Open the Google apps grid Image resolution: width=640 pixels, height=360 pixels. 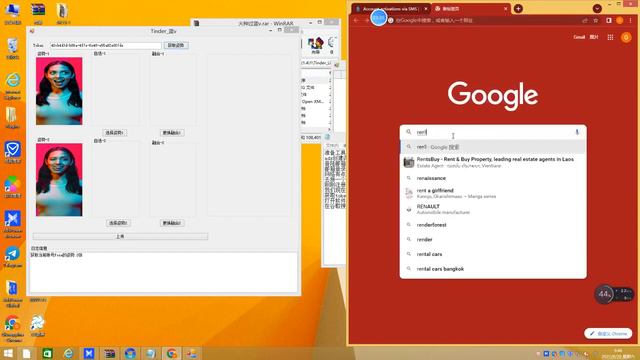[x=610, y=37]
